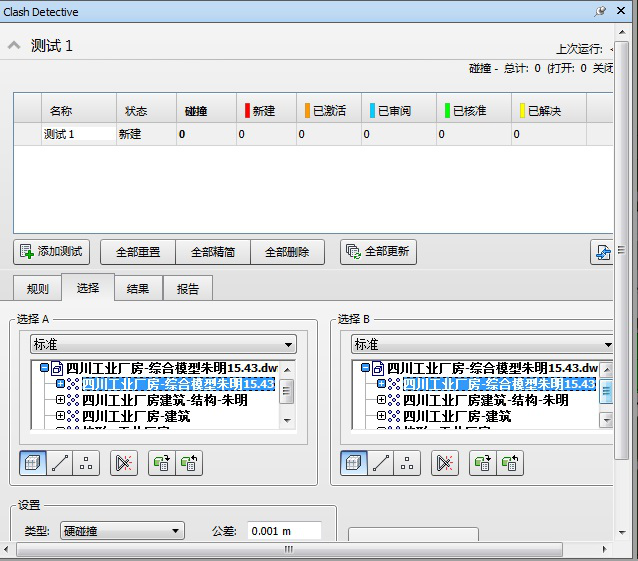Toggle line geometry selection in Selection A

60,463
